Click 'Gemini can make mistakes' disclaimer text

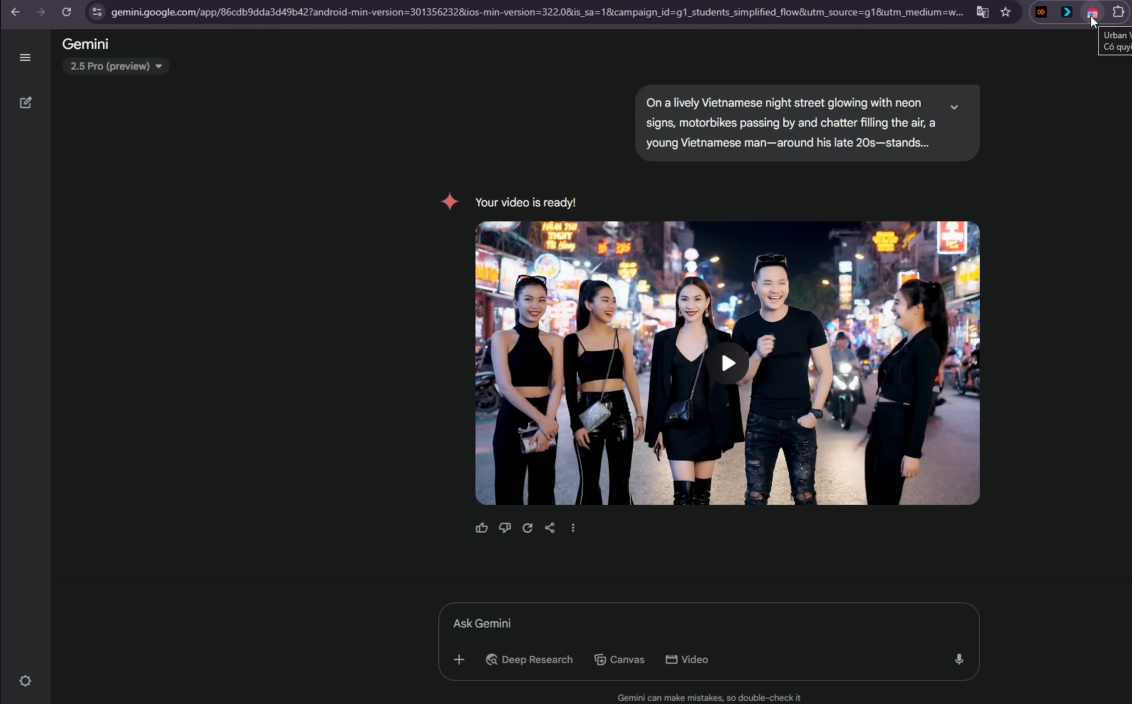(708, 698)
